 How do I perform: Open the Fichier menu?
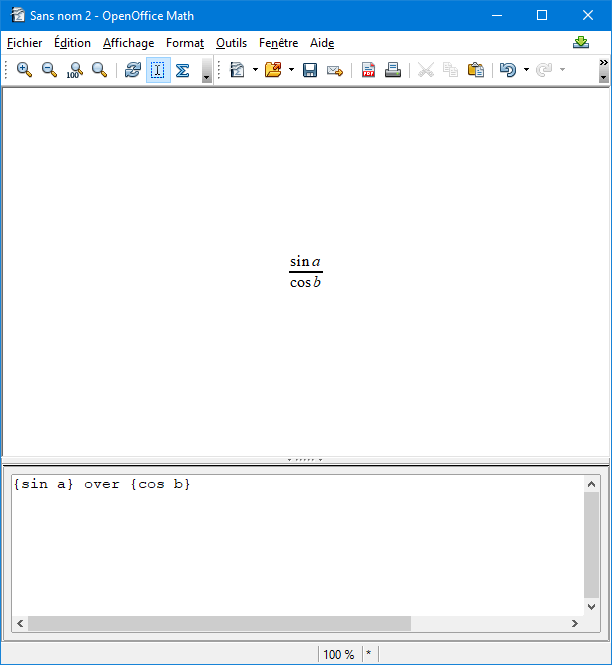pyautogui.click(x=25, y=43)
